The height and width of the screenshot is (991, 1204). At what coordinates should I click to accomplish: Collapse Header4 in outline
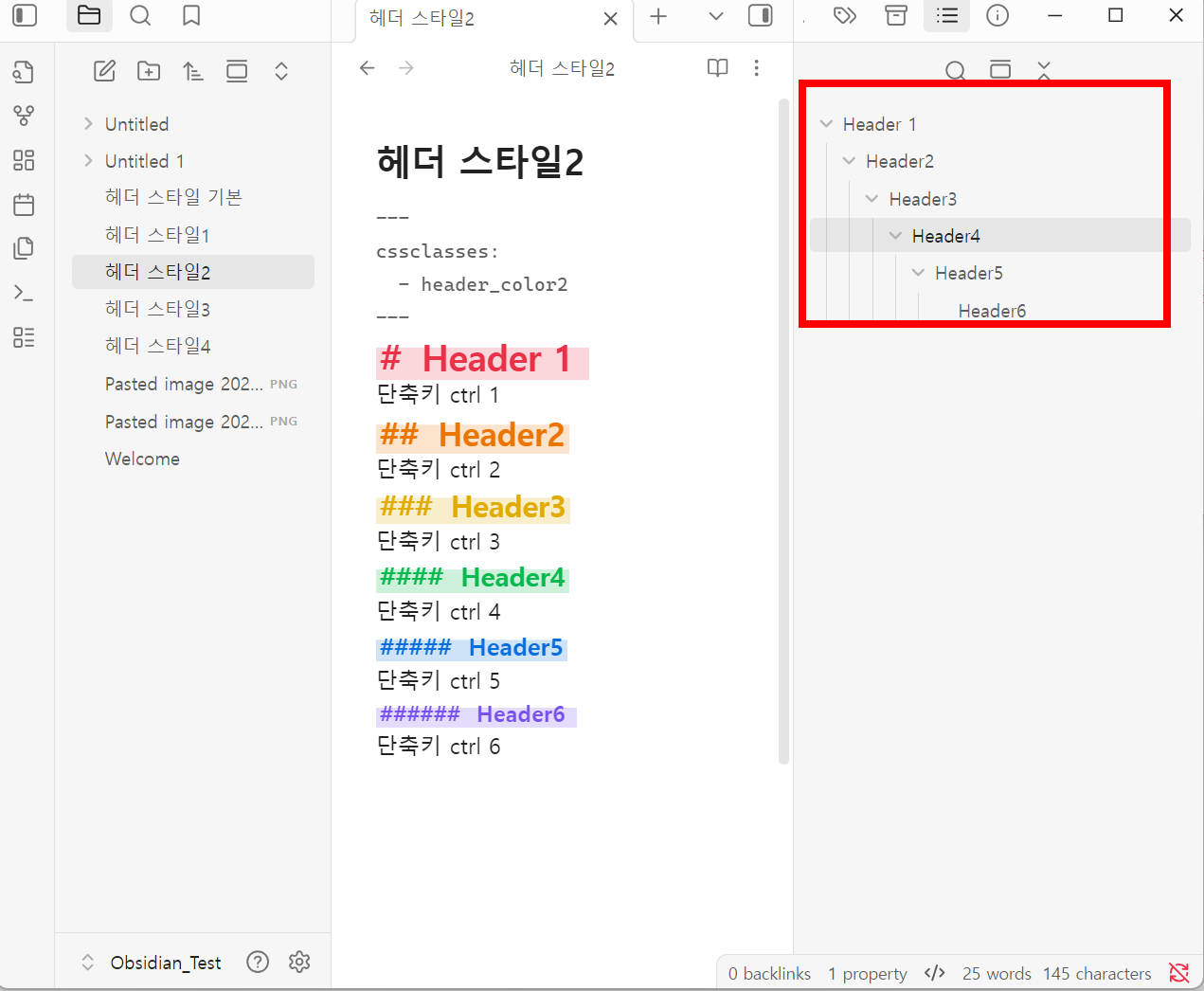[x=895, y=236]
